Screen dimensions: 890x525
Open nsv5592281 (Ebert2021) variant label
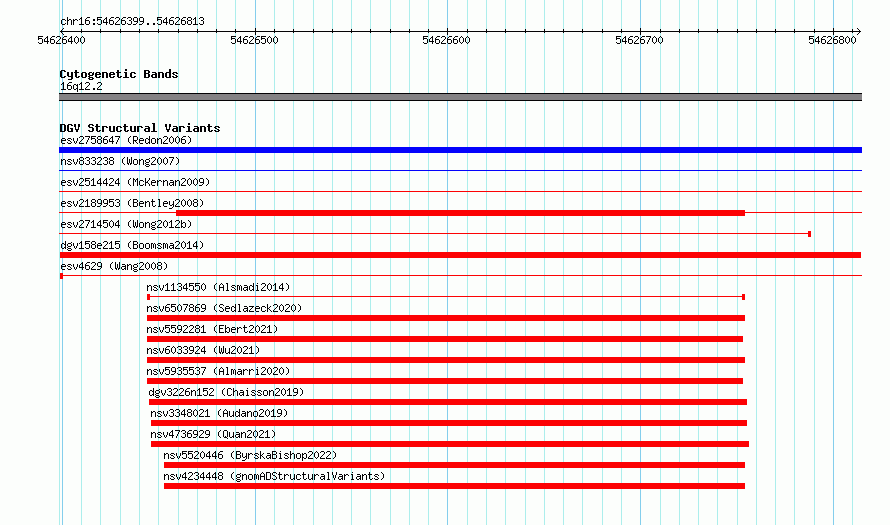(x=212, y=329)
